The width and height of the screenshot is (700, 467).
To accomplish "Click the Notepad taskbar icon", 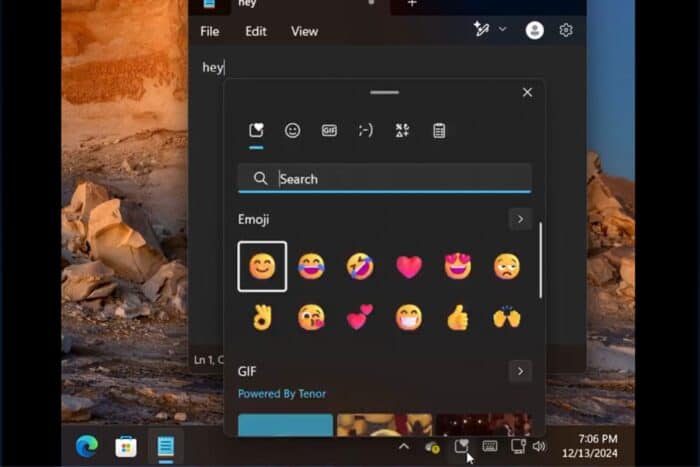I will (x=166, y=446).
